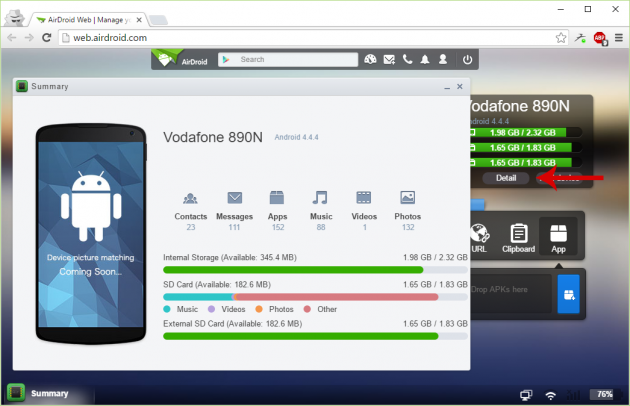Open the Chrome hamburger menu
The height and width of the screenshot is (406, 630).
pyautogui.click(x=619, y=38)
